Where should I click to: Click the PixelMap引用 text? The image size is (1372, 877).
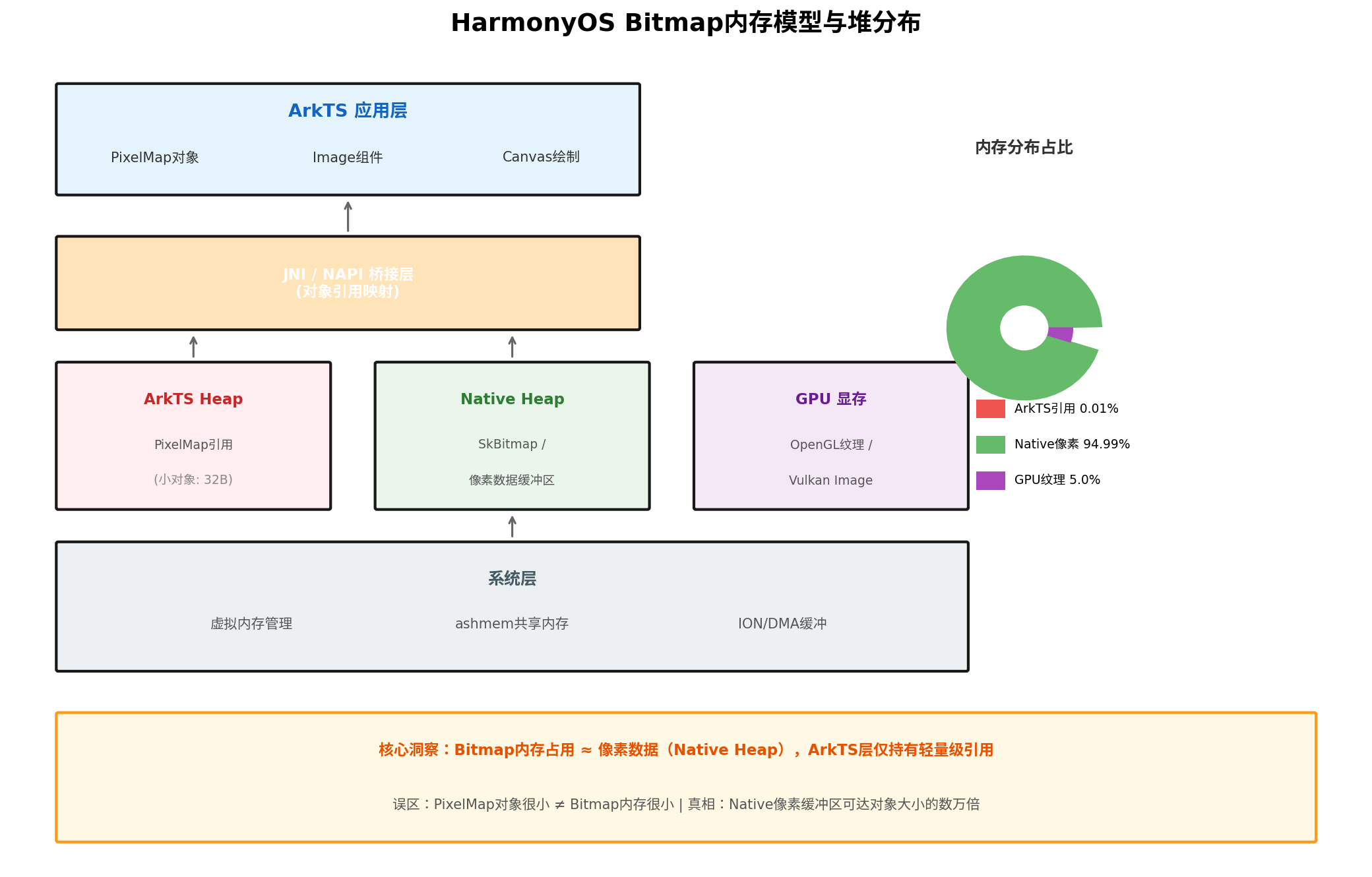click(193, 445)
